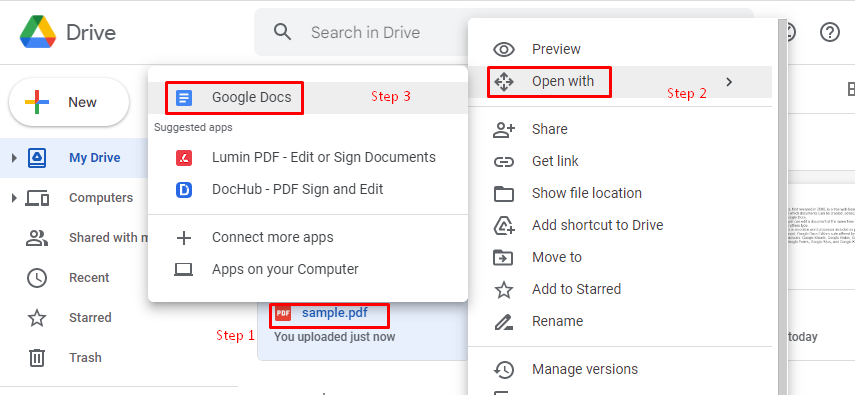855x395 pixels.
Task: Click the colorful plus icon on New
Action: click(x=37, y=103)
